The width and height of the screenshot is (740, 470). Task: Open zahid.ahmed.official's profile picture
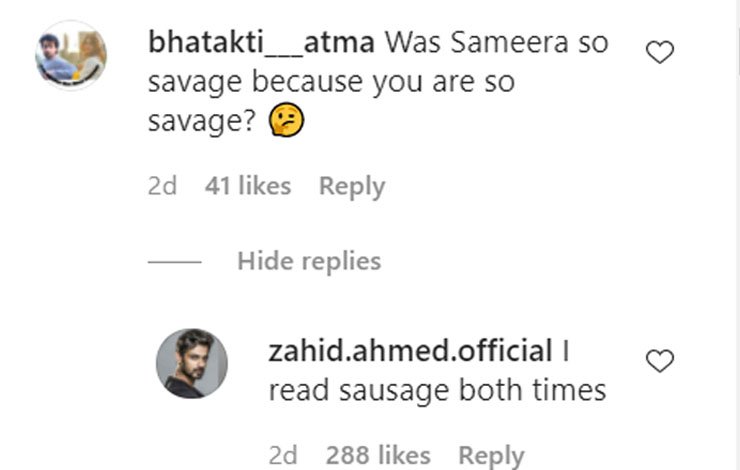(x=191, y=363)
